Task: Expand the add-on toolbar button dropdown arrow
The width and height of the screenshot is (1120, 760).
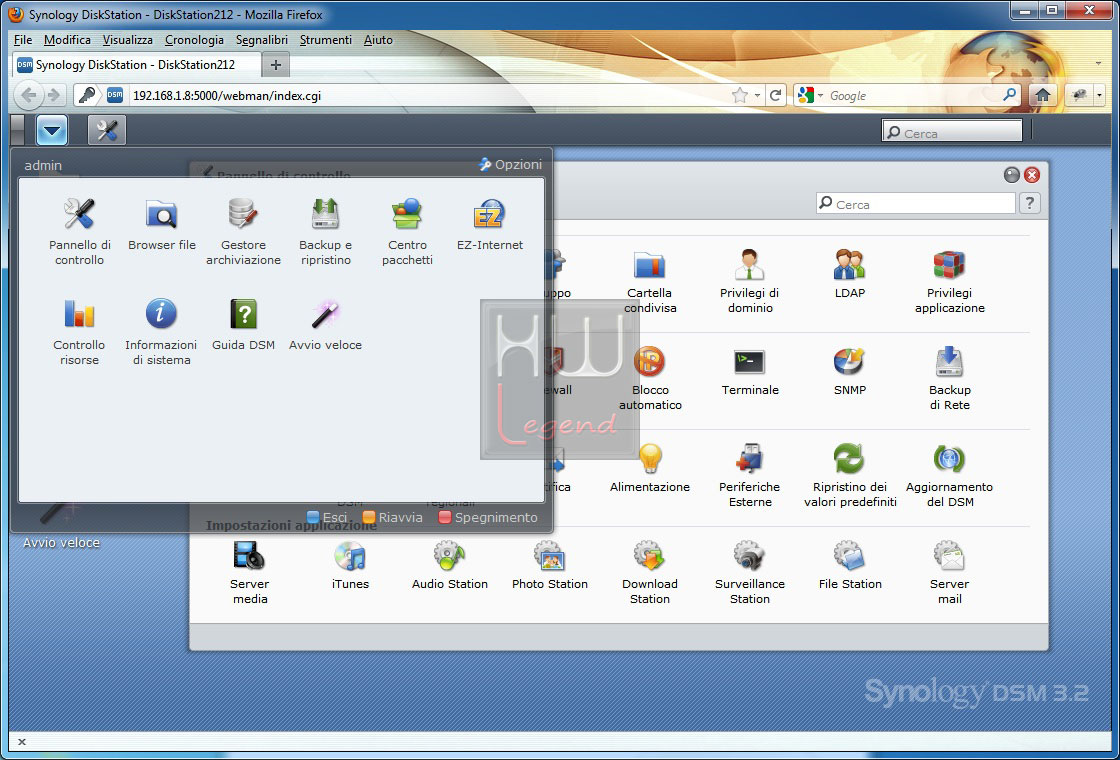Action: pyautogui.click(x=1100, y=95)
